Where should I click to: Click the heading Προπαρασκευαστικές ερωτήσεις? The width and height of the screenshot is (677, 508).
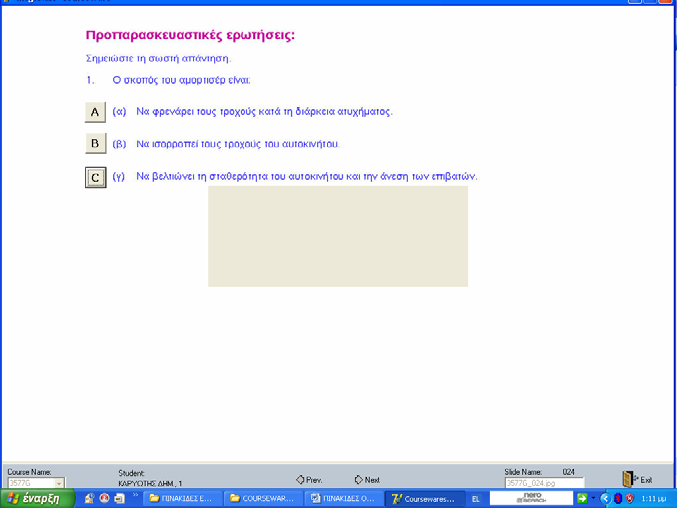point(190,35)
